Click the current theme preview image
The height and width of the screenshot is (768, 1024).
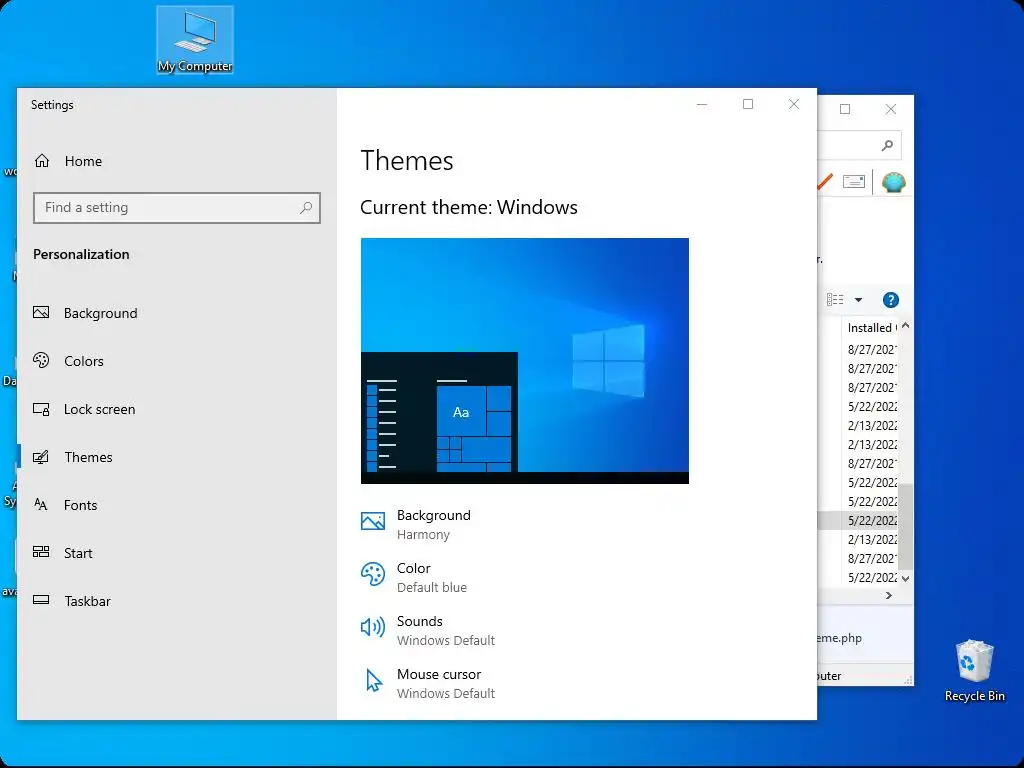524,360
